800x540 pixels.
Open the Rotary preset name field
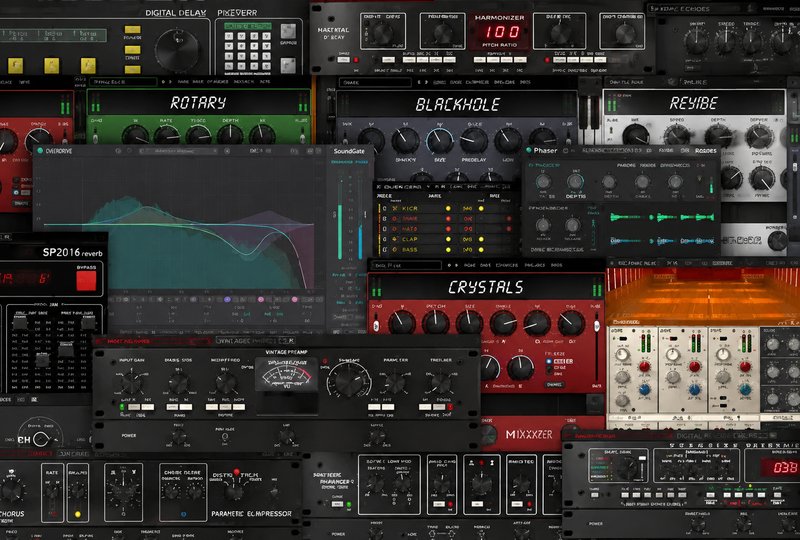pyautogui.click(x=123, y=82)
